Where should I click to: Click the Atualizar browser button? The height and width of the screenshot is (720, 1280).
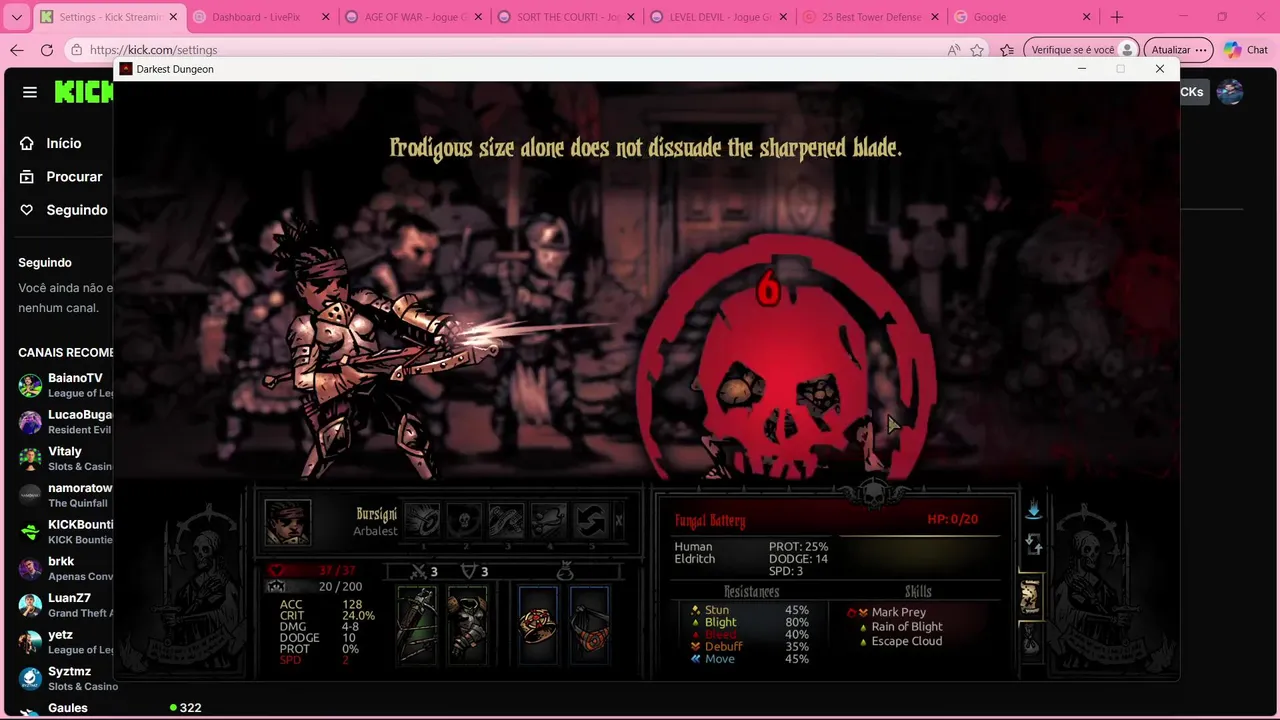pyautogui.click(x=1178, y=50)
